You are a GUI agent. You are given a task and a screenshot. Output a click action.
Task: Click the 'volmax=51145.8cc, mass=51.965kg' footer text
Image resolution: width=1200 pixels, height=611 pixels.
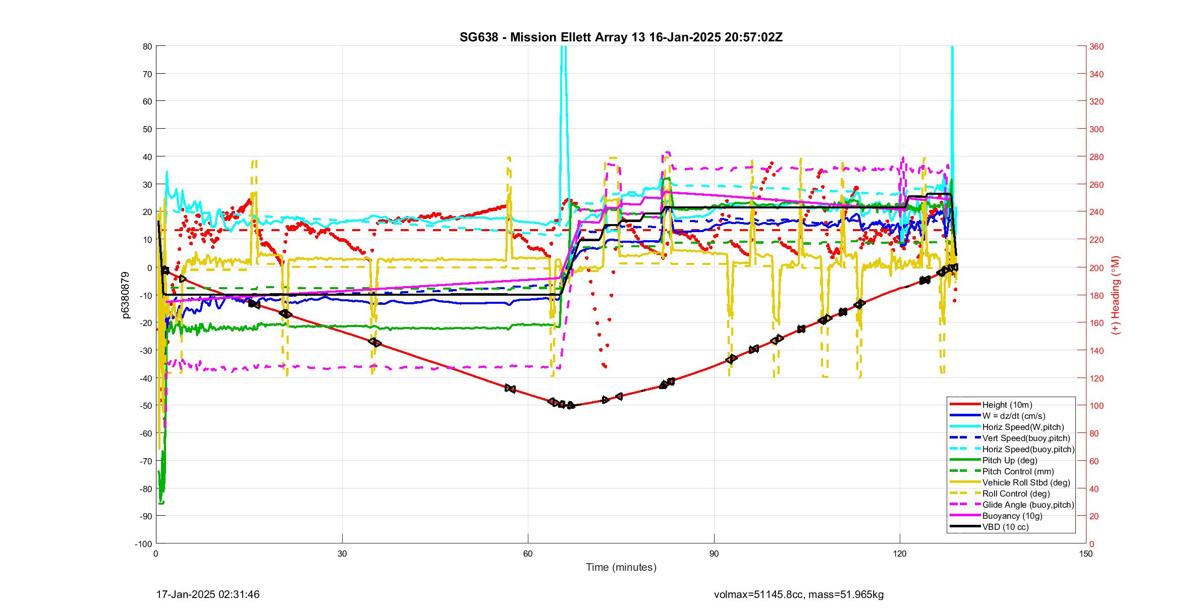(799, 595)
